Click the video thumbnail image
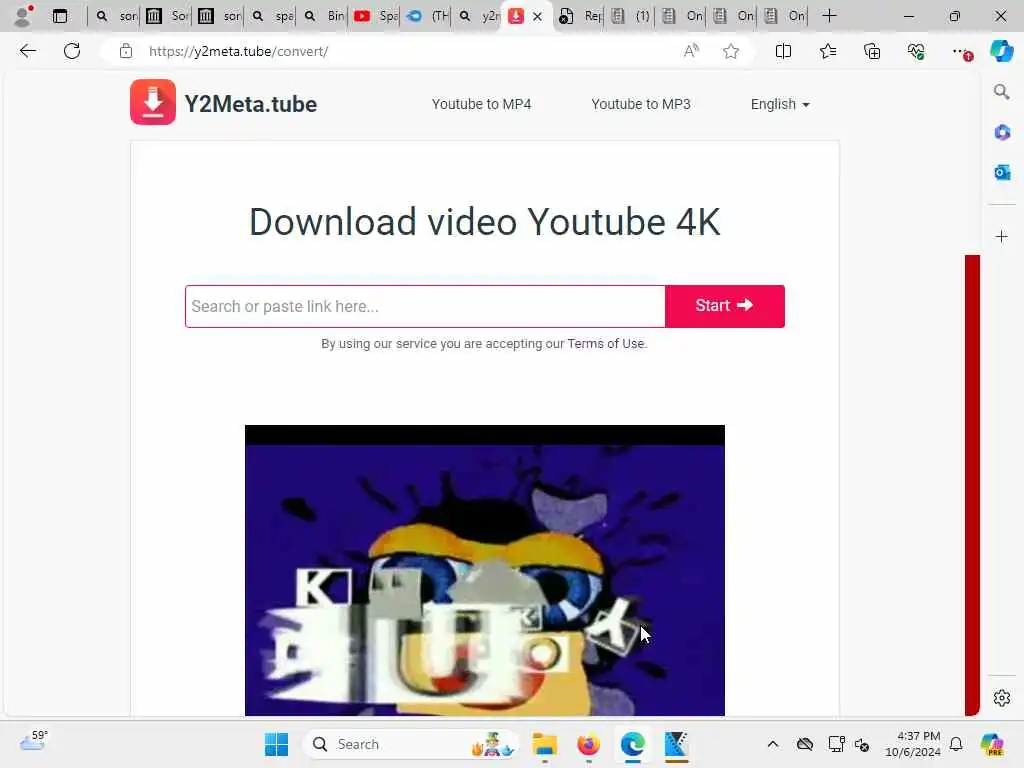This screenshot has height=768, width=1024. [485, 570]
